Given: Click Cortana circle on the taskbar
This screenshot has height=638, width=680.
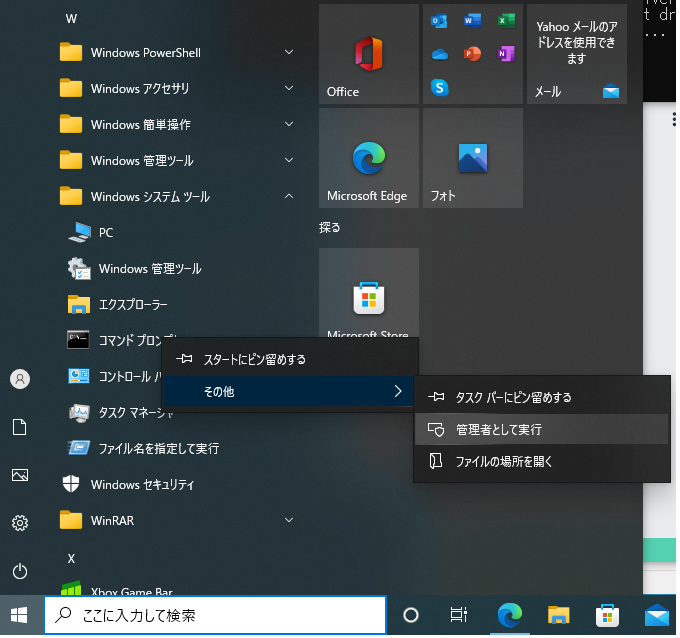Looking at the screenshot, I should point(410,615).
